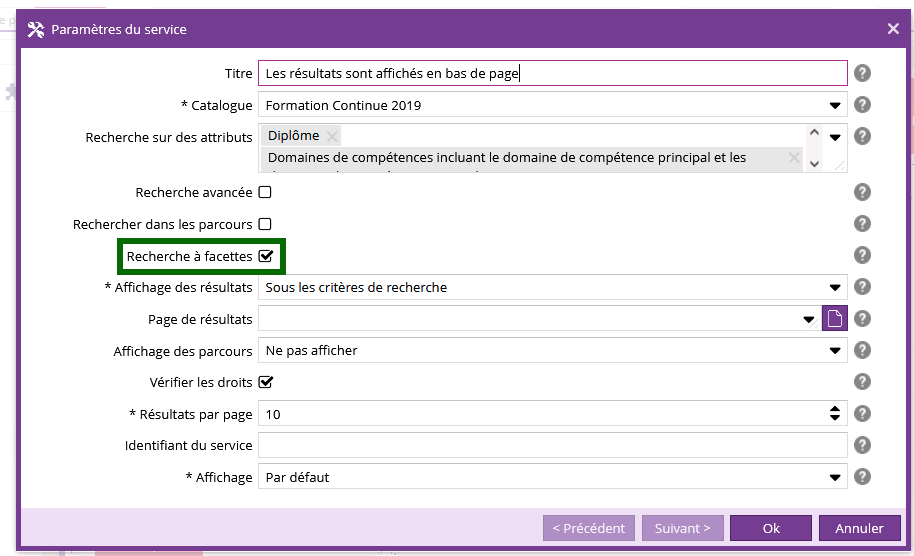Remove the Diplôme attribute tag
Viewport: 914px width, 556px height.
(x=332, y=136)
